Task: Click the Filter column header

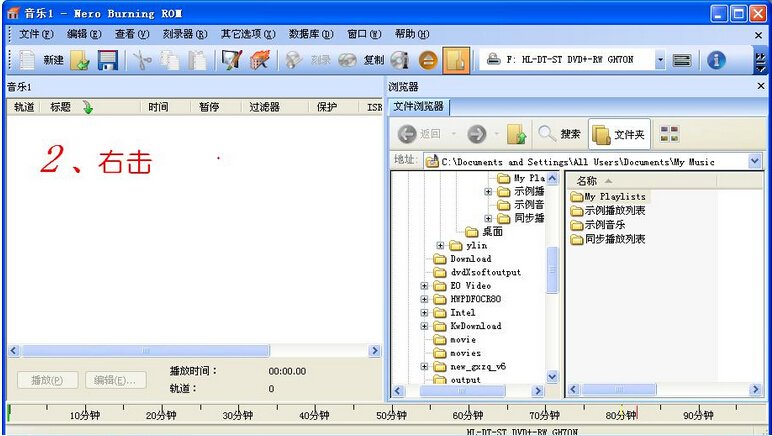Action: tap(275, 107)
